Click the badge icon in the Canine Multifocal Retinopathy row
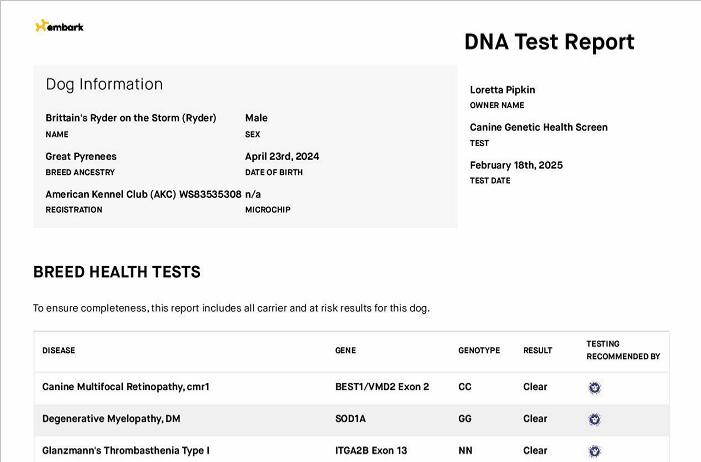 [594, 387]
